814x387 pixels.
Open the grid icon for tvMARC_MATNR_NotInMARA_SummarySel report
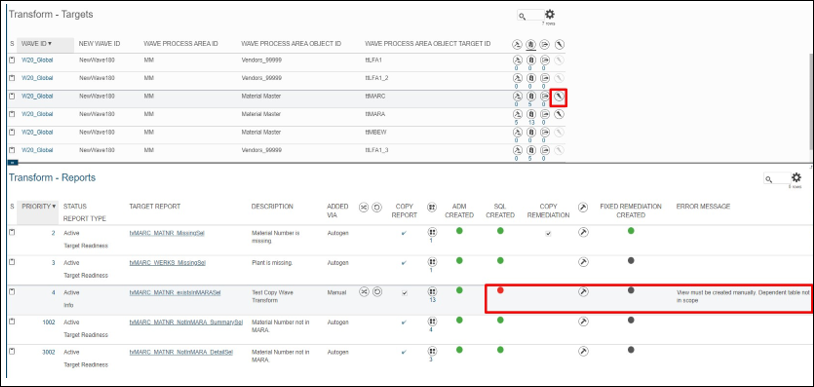click(x=431, y=322)
